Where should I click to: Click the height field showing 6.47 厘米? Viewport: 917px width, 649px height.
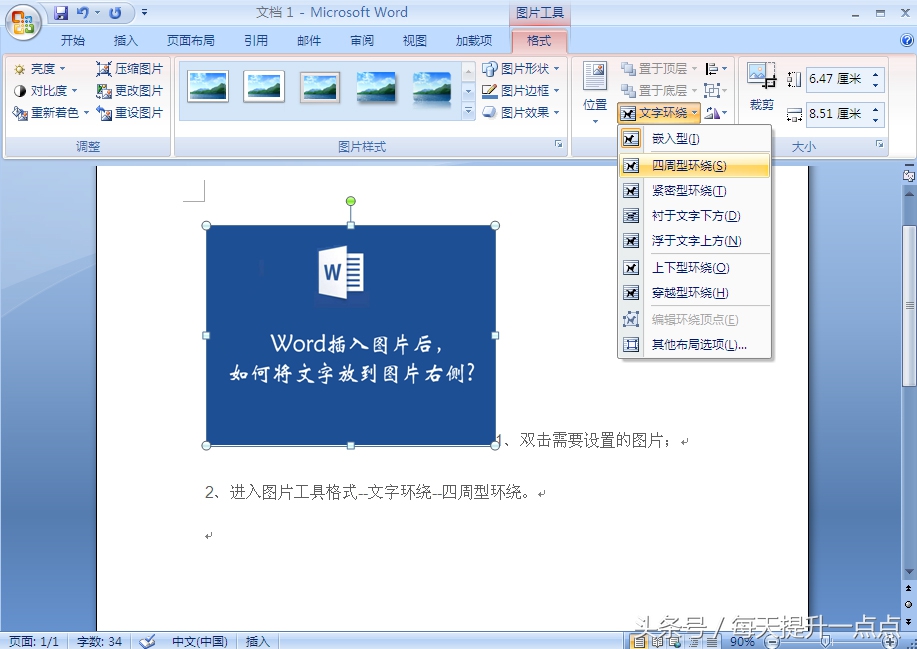pos(838,79)
